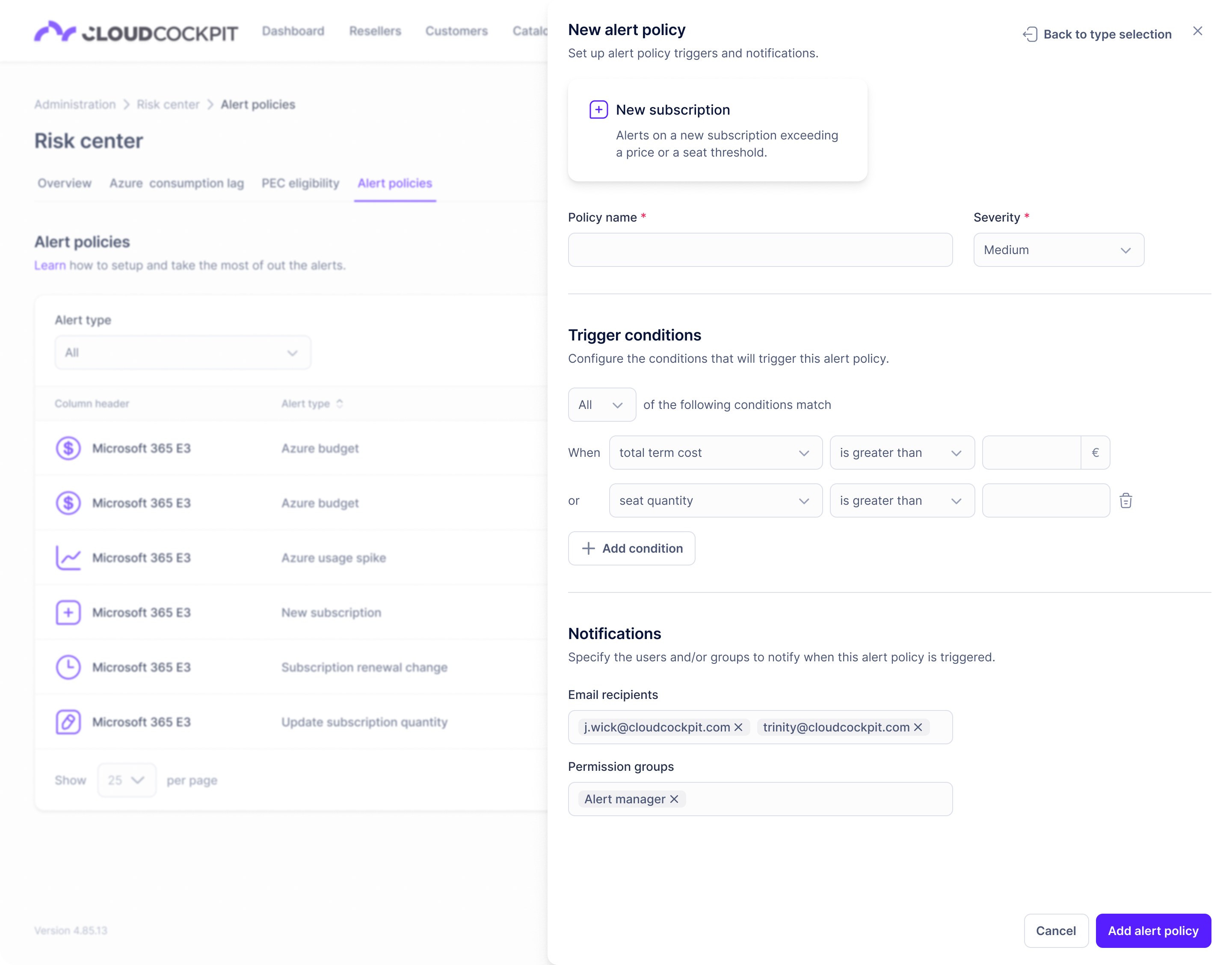1232x965 pixels.
Task: Remove the Alert manager permission group chip
Action: pyautogui.click(x=674, y=799)
